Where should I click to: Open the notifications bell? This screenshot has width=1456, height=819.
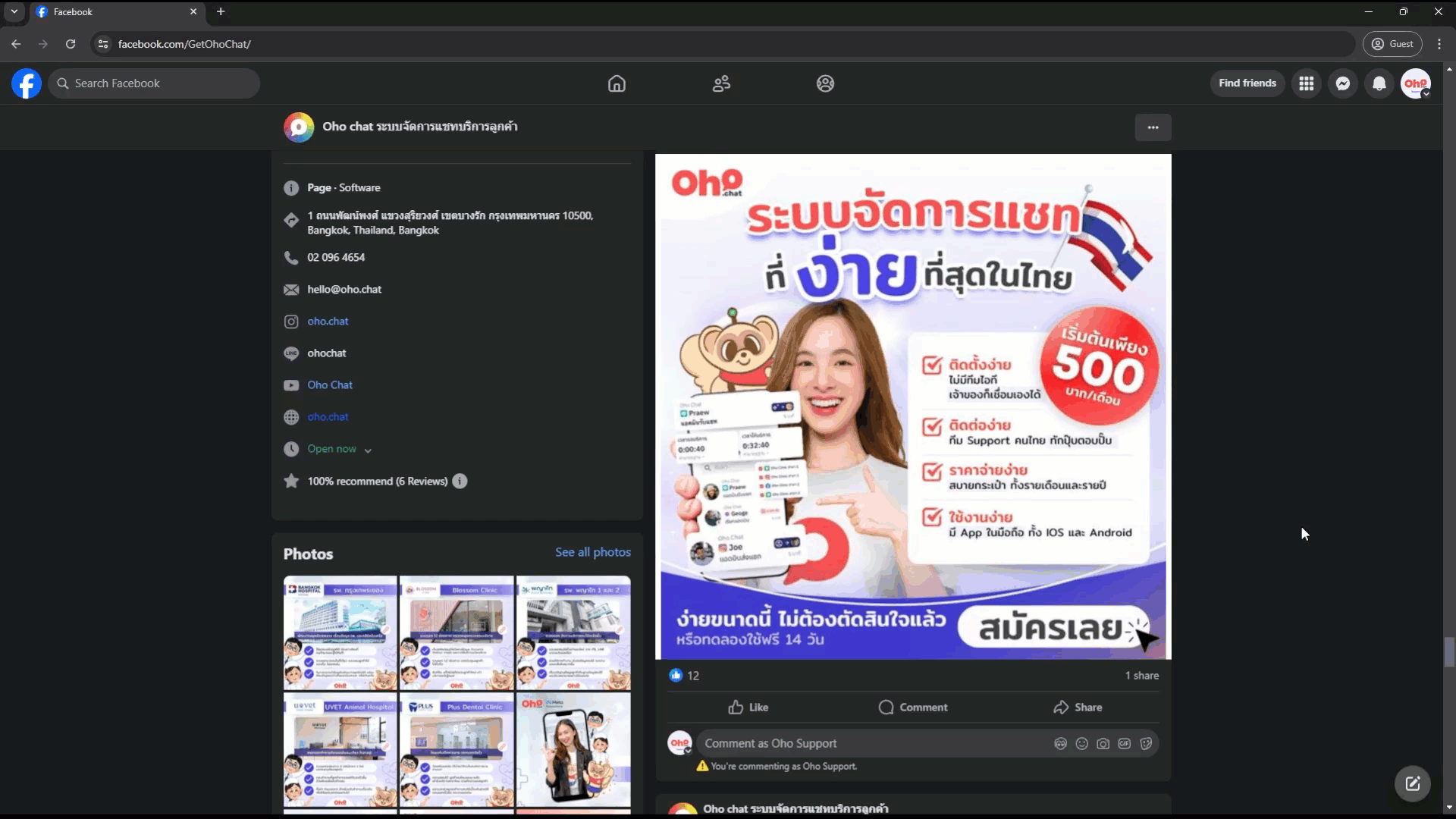coord(1379,83)
